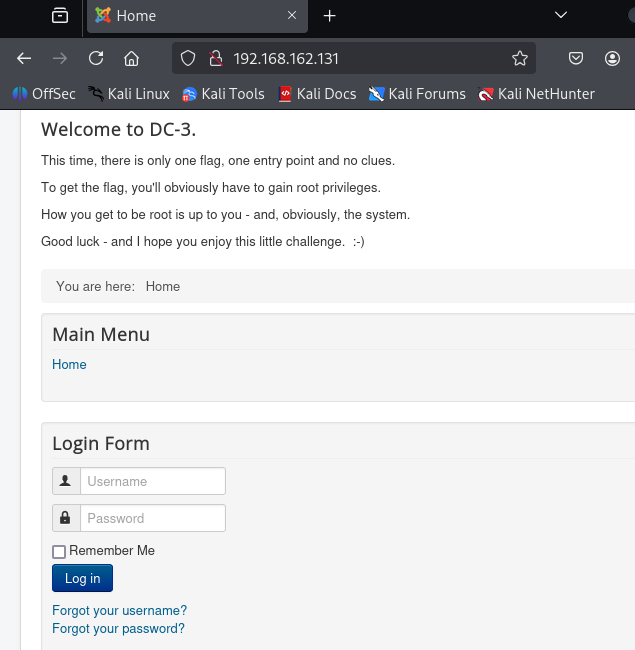Image resolution: width=635 pixels, height=650 pixels.
Task: Reload the page with the refresh icon
Action: pos(96,58)
